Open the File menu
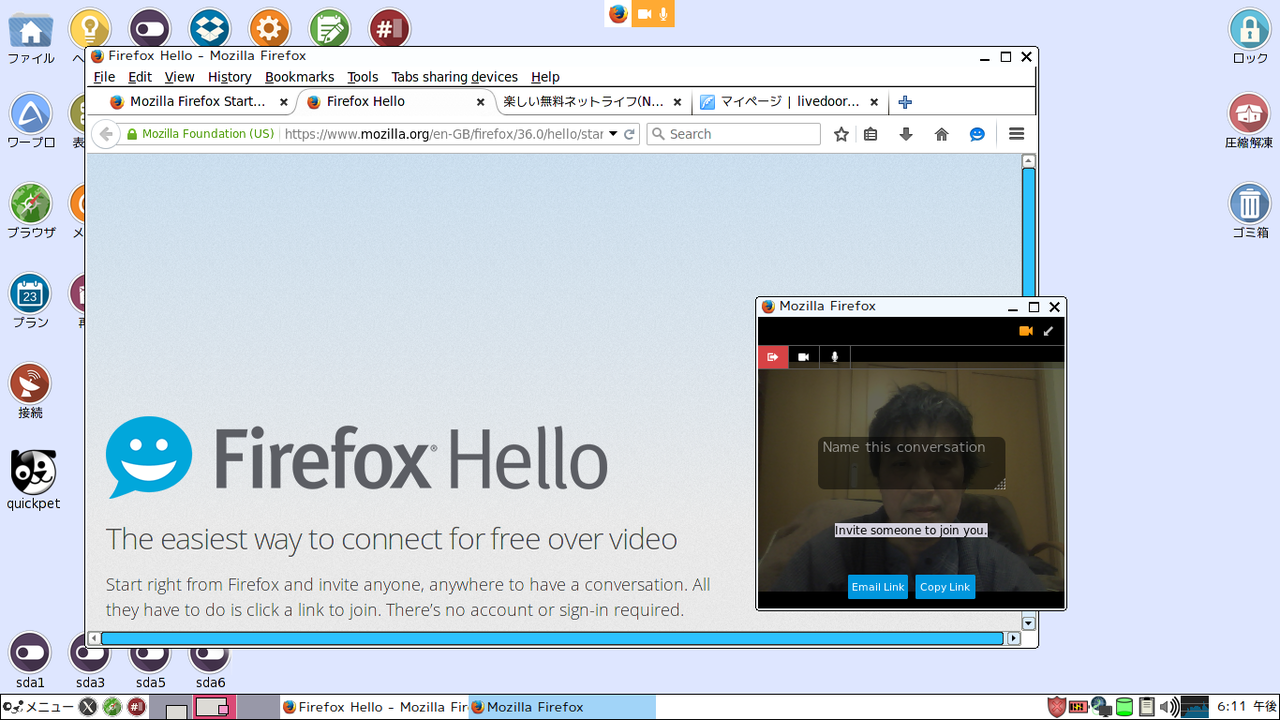The width and height of the screenshot is (1280, 720). pos(104,77)
